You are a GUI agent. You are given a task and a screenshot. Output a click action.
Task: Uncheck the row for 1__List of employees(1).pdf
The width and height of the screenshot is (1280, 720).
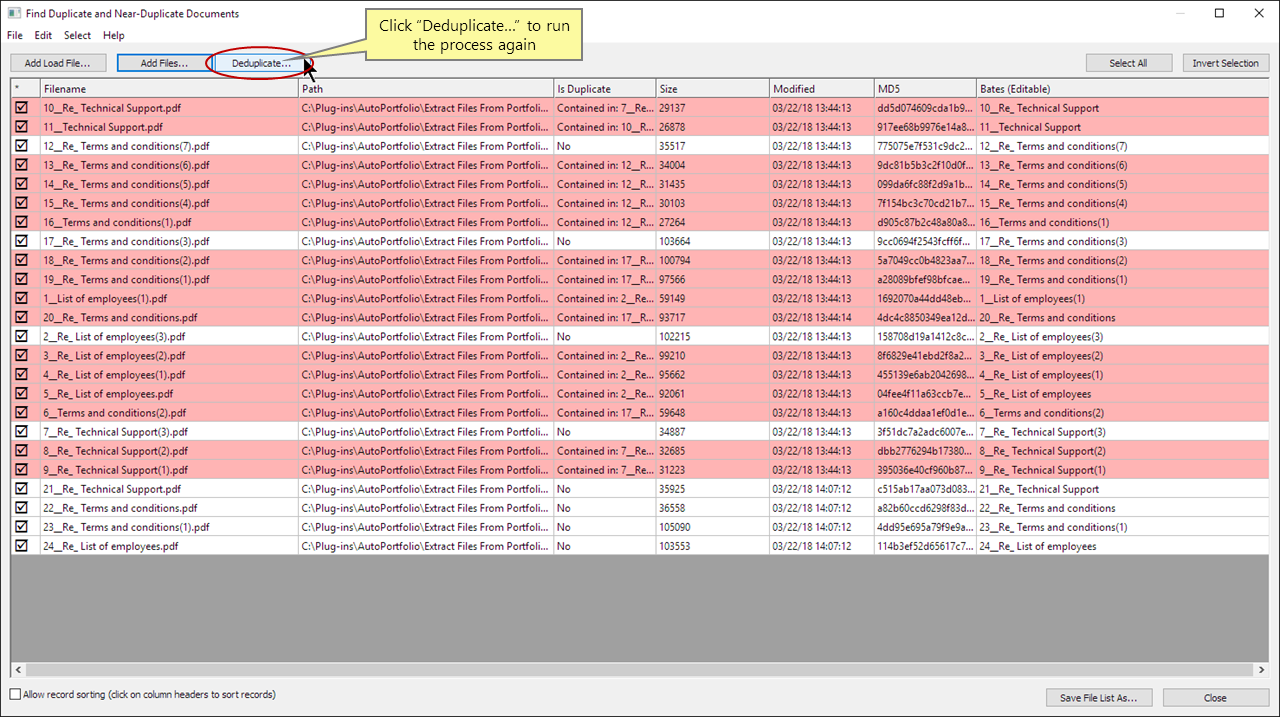[x=22, y=298]
